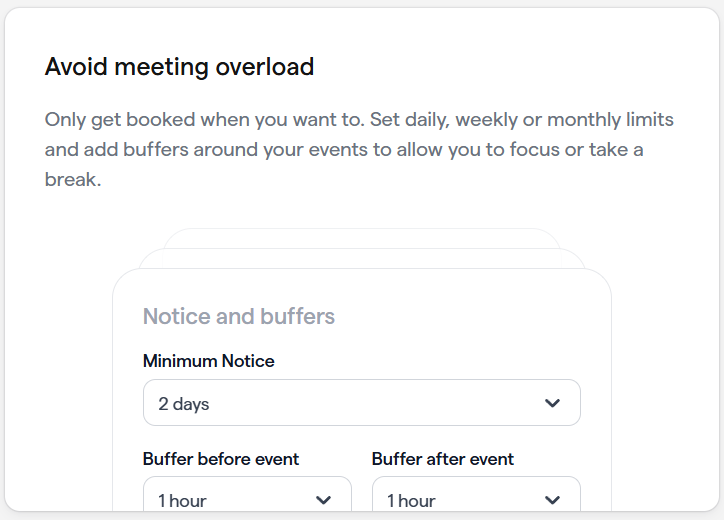This screenshot has height=520, width=724.
Task: Click the rearmost stacked card's top edge
Action: tap(361, 235)
